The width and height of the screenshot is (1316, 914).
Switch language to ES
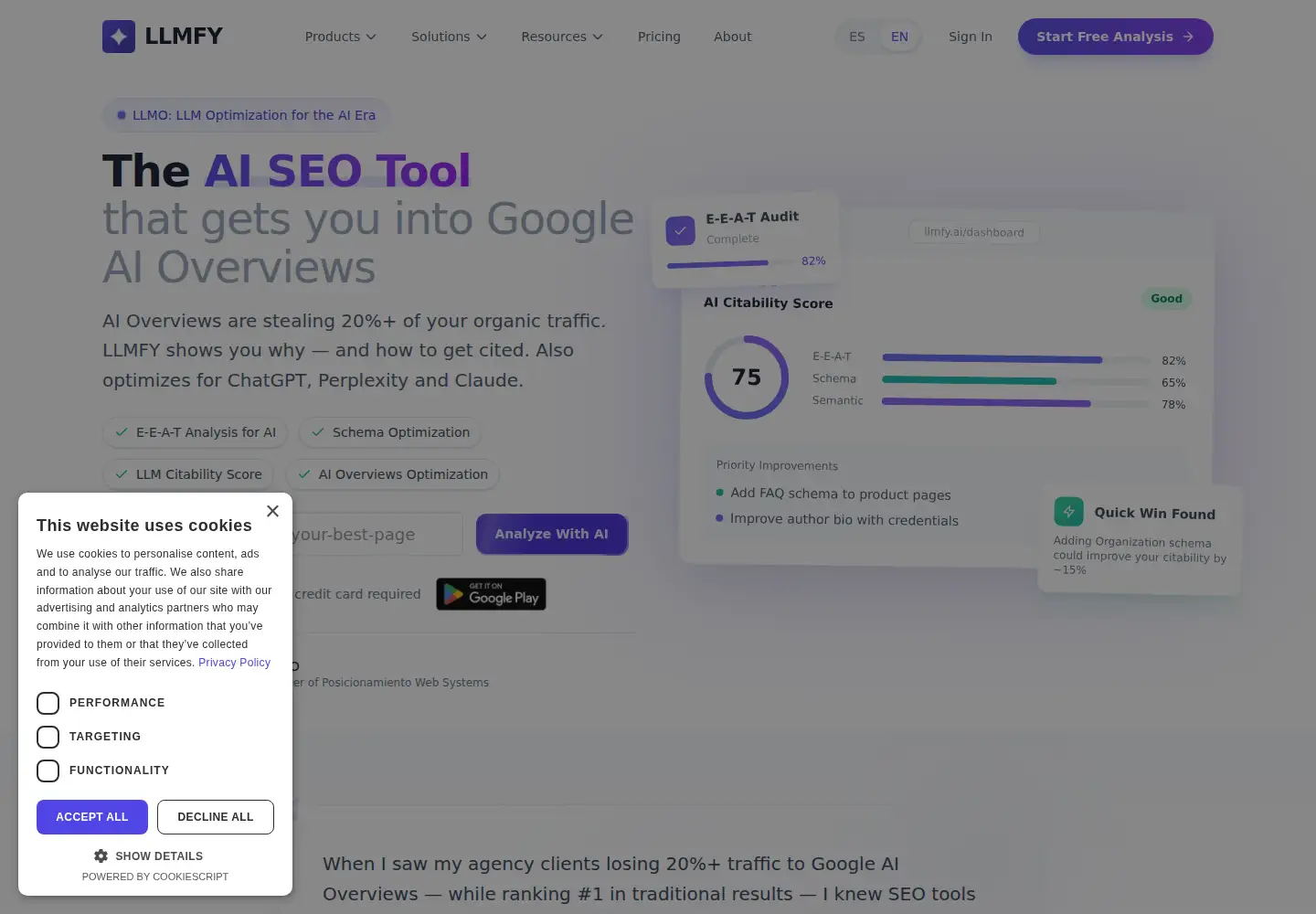(856, 37)
